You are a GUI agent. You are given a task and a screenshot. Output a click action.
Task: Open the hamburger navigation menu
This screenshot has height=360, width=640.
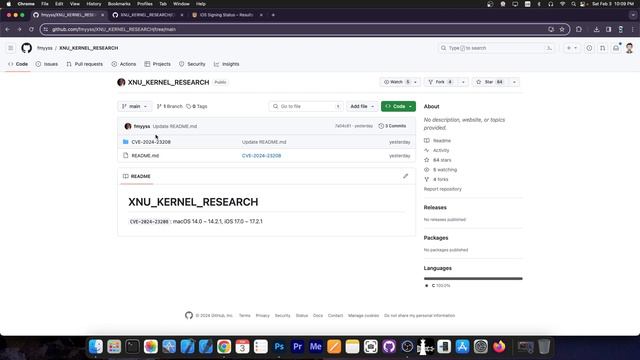[11, 48]
